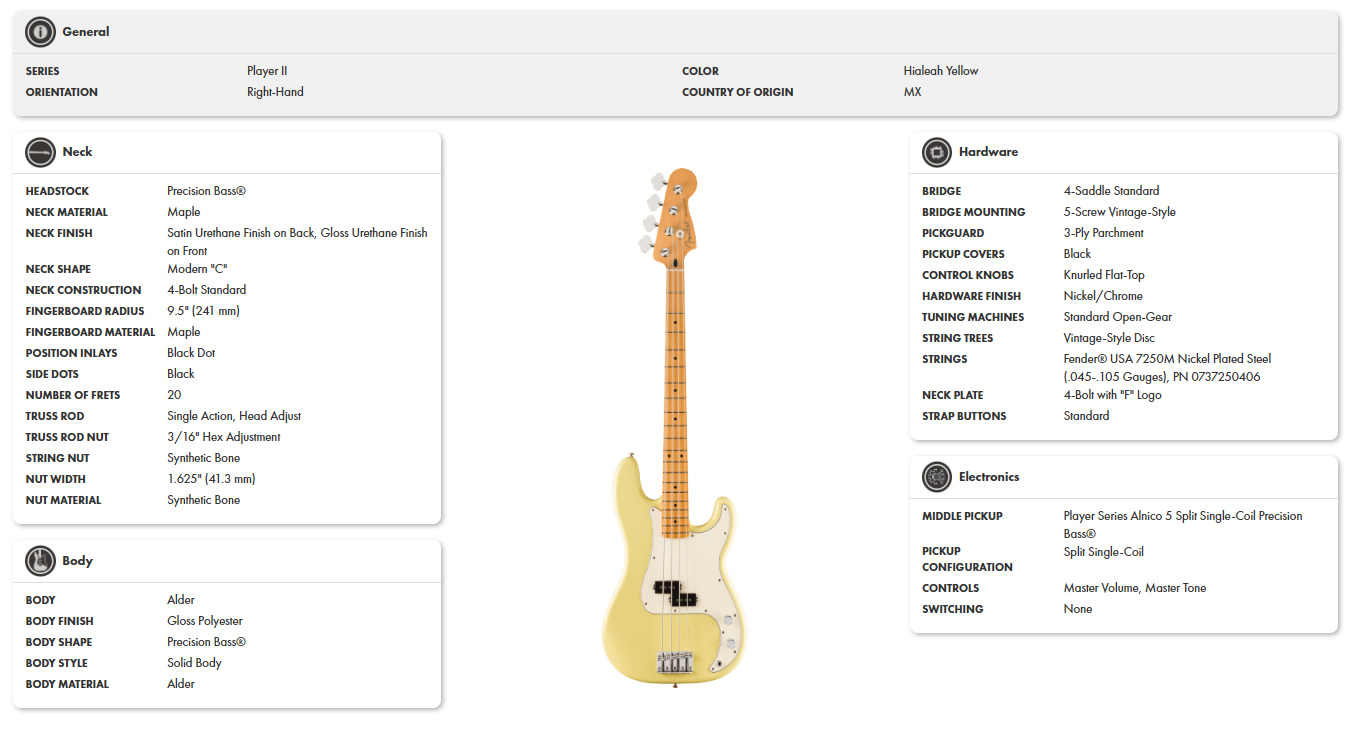The height and width of the screenshot is (730, 1351).
Task: Select the "Neck" panel heading
Action: tap(77, 152)
